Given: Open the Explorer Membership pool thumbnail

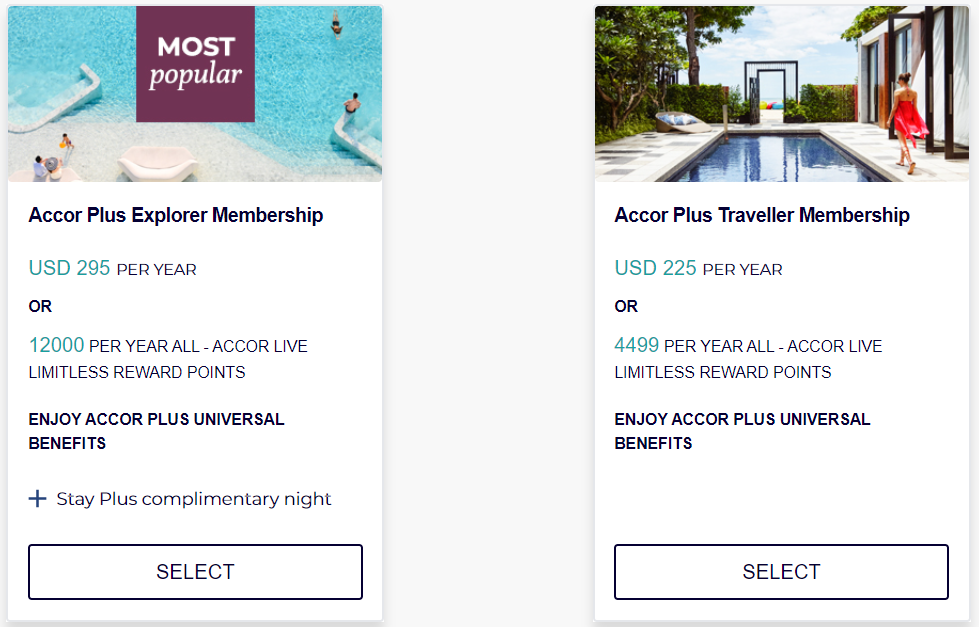Looking at the screenshot, I should (195, 94).
